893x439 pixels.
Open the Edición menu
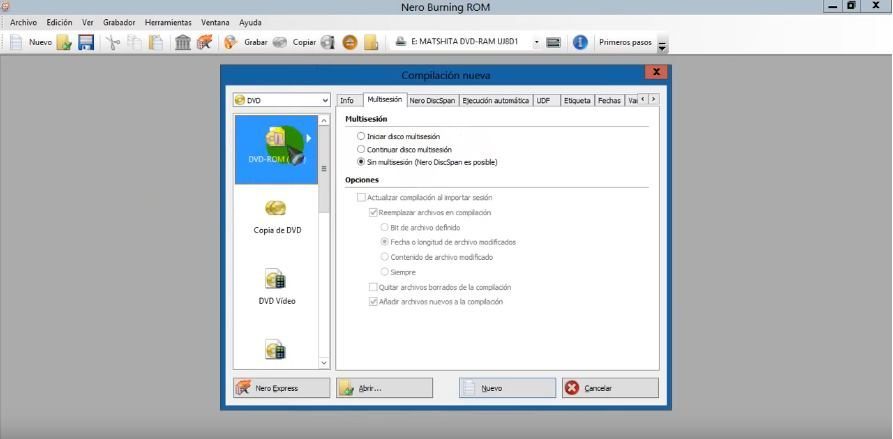click(x=59, y=23)
